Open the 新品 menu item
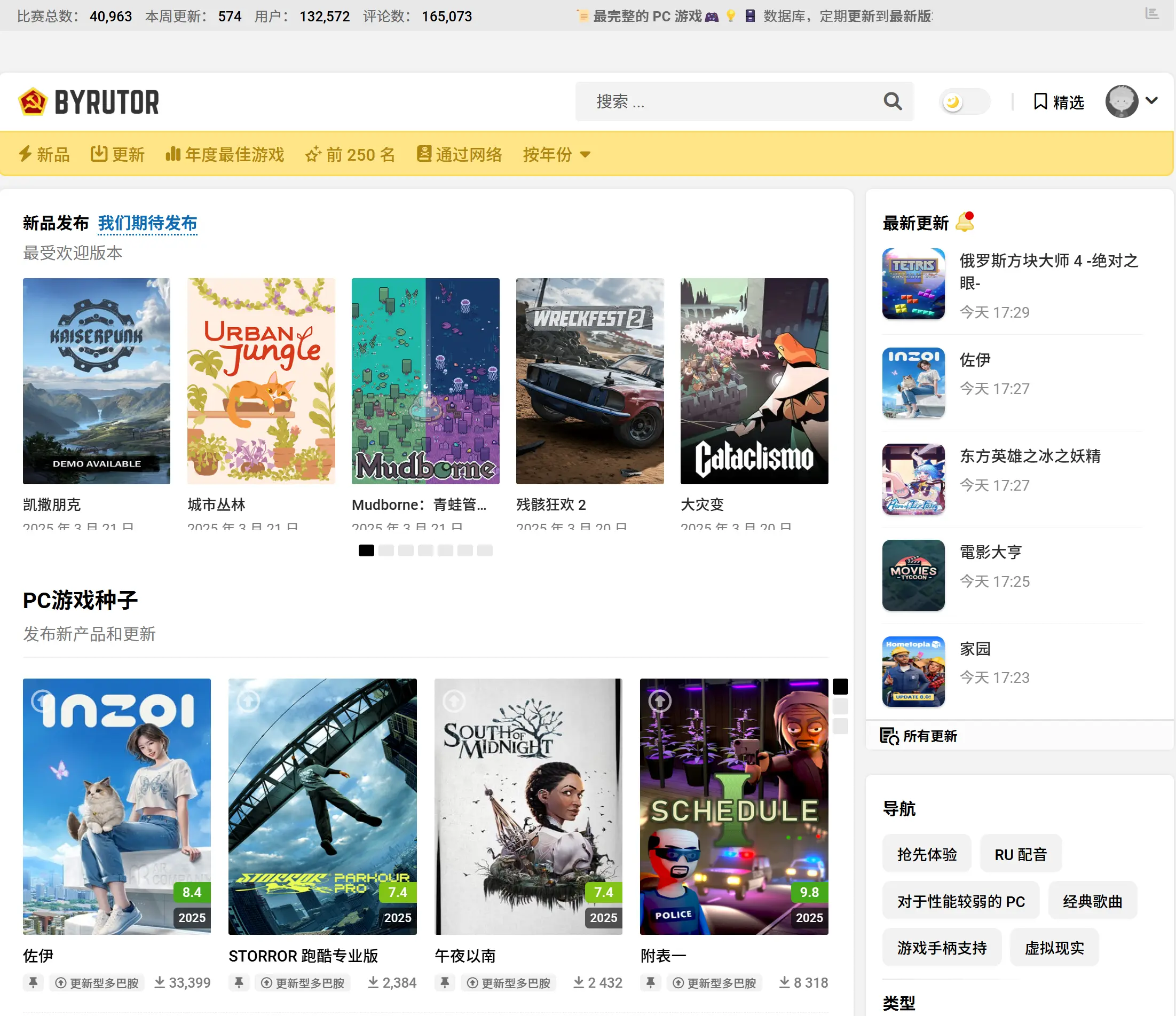This screenshot has height=1016, width=1176. [x=44, y=154]
